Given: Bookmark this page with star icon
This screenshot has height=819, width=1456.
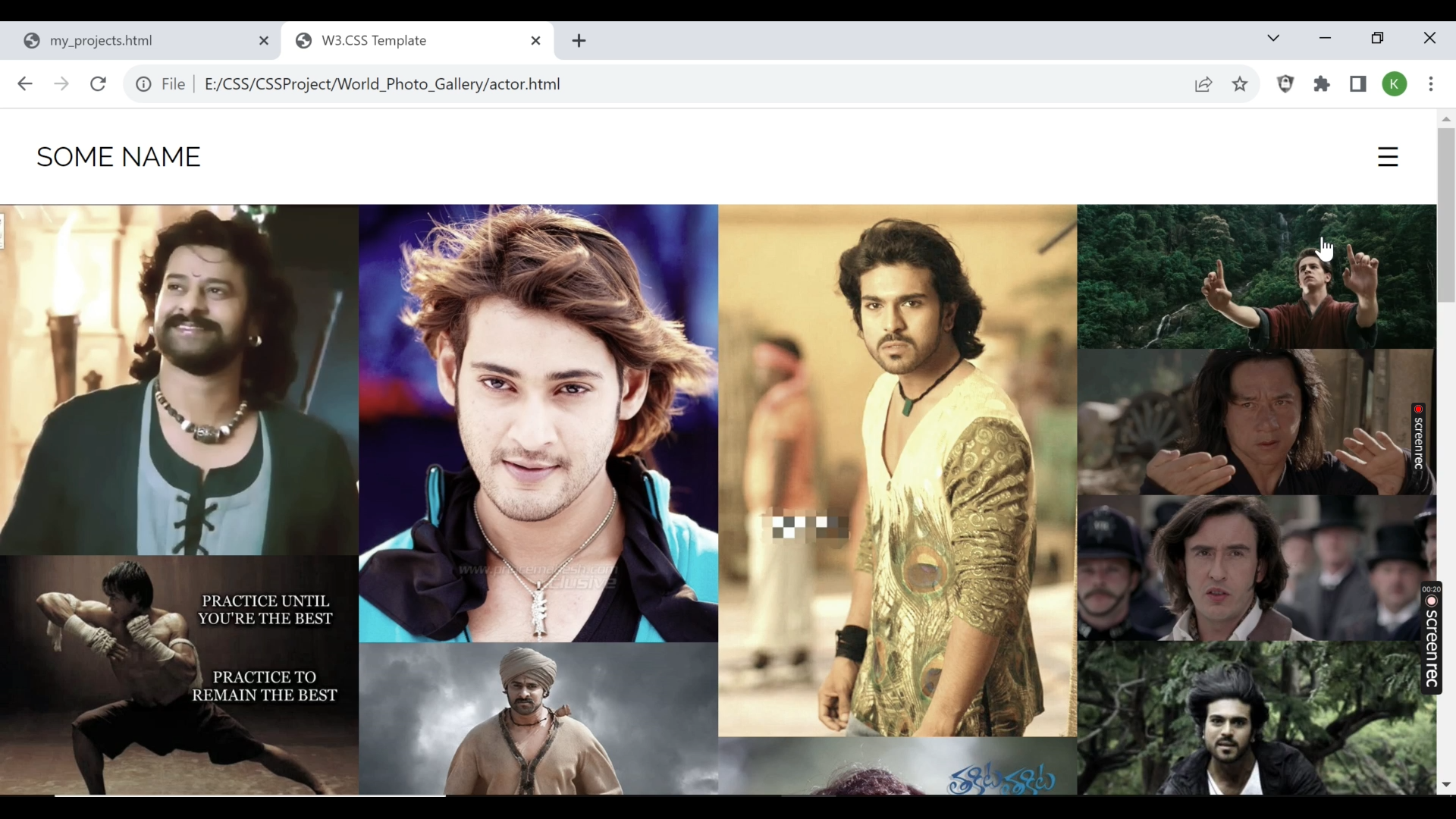Looking at the screenshot, I should (x=1240, y=84).
